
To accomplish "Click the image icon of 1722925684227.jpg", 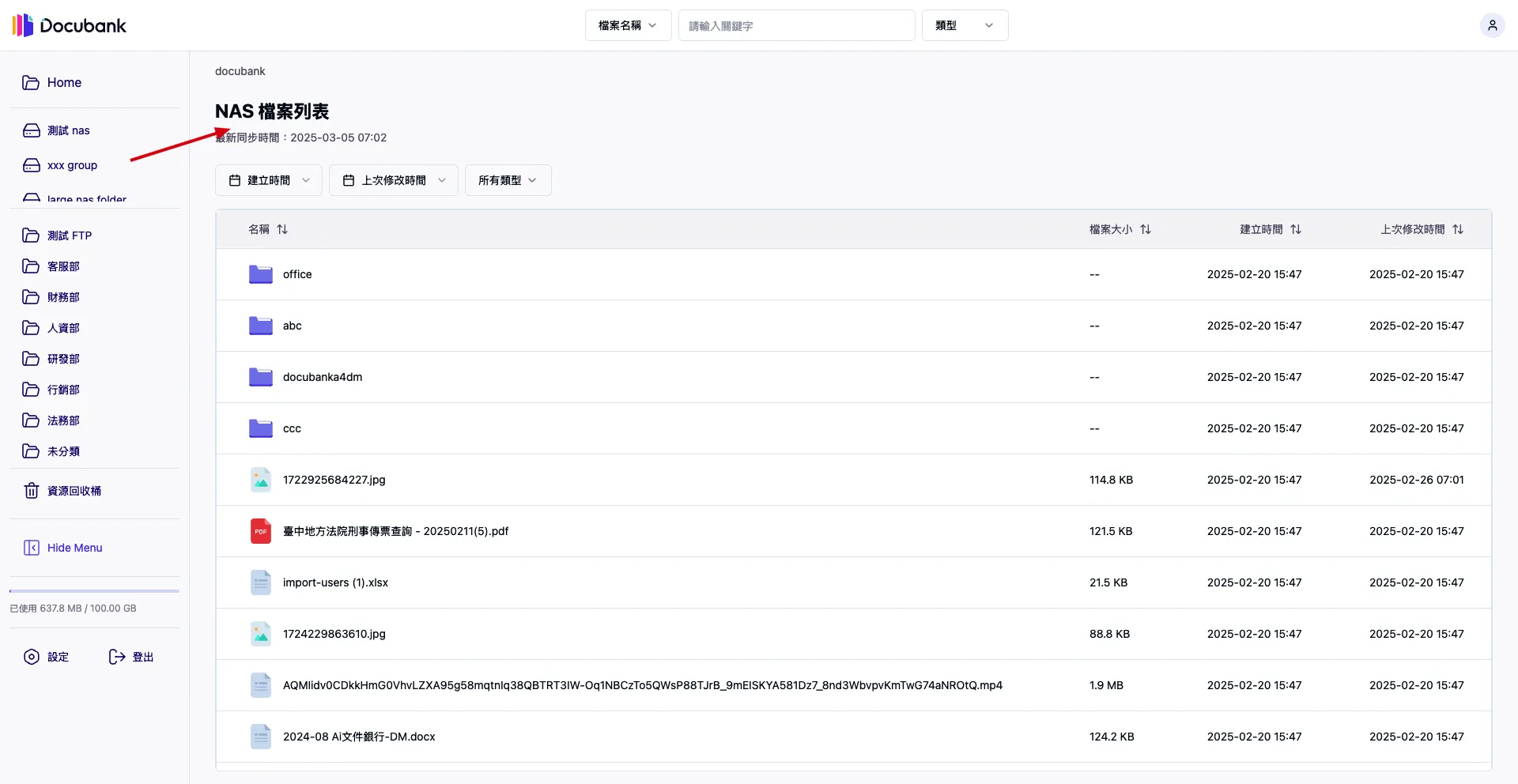I will (x=260, y=479).
